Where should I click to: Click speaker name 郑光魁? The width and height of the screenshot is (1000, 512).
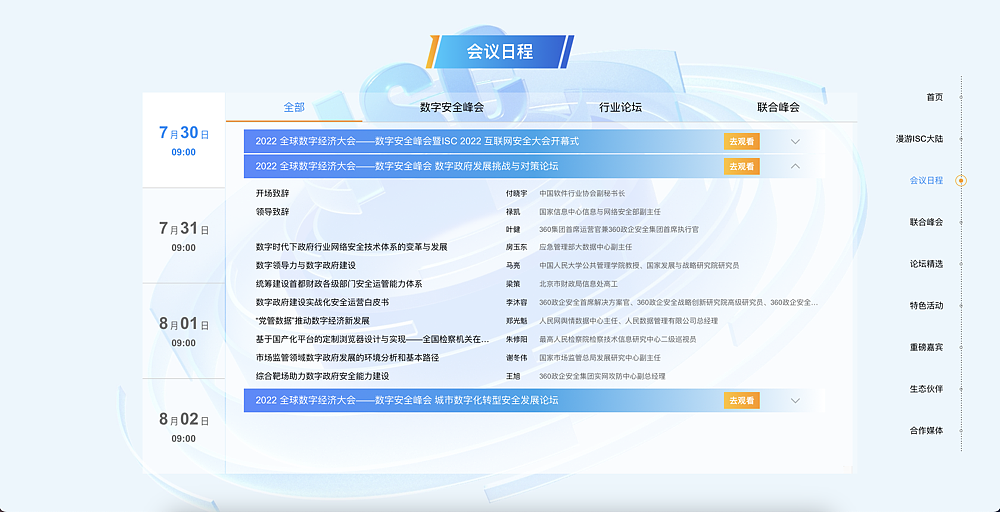[x=517, y=321]
